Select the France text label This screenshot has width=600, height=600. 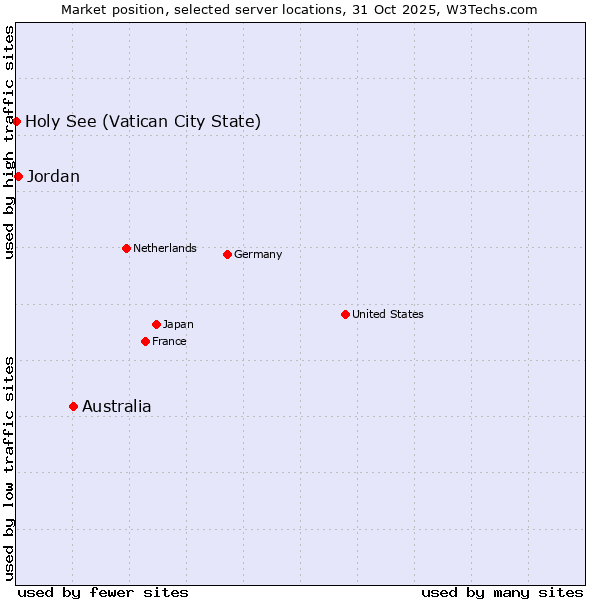[169, 341]
